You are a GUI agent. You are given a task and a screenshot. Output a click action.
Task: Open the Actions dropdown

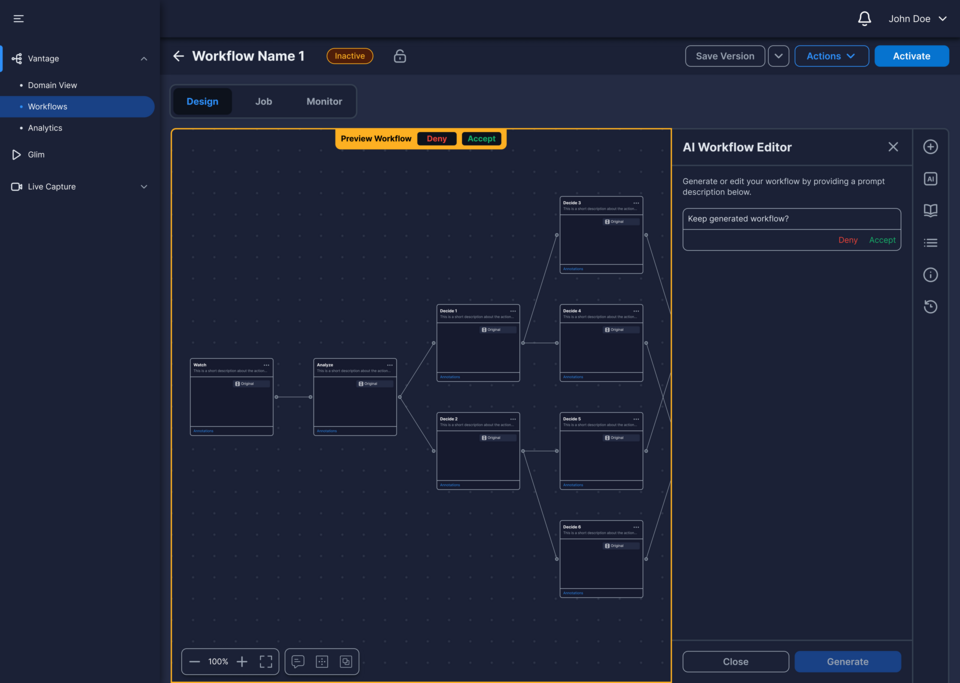(831, 56)
